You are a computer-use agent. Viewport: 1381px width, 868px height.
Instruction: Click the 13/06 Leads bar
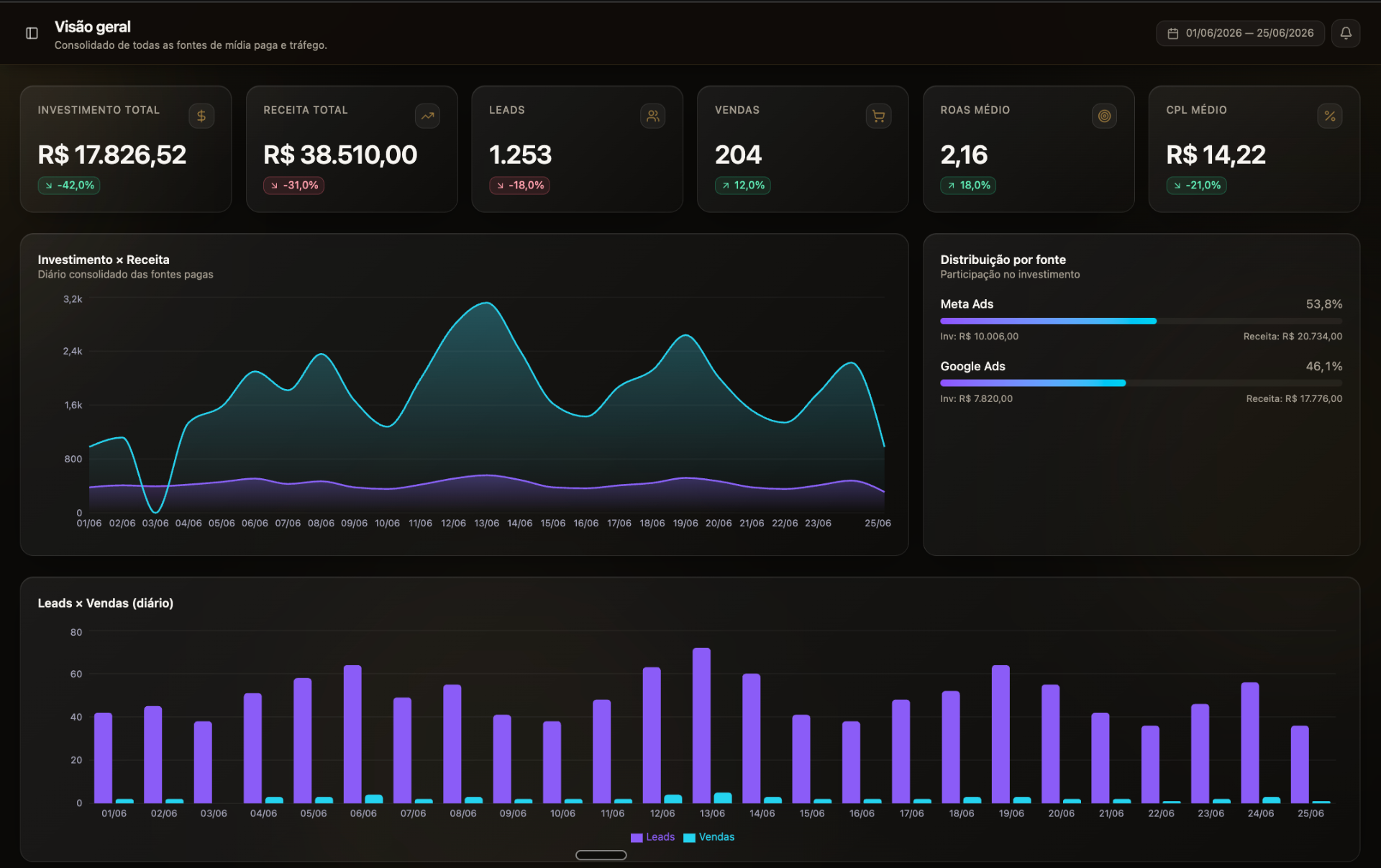click(x=701, y=726)
